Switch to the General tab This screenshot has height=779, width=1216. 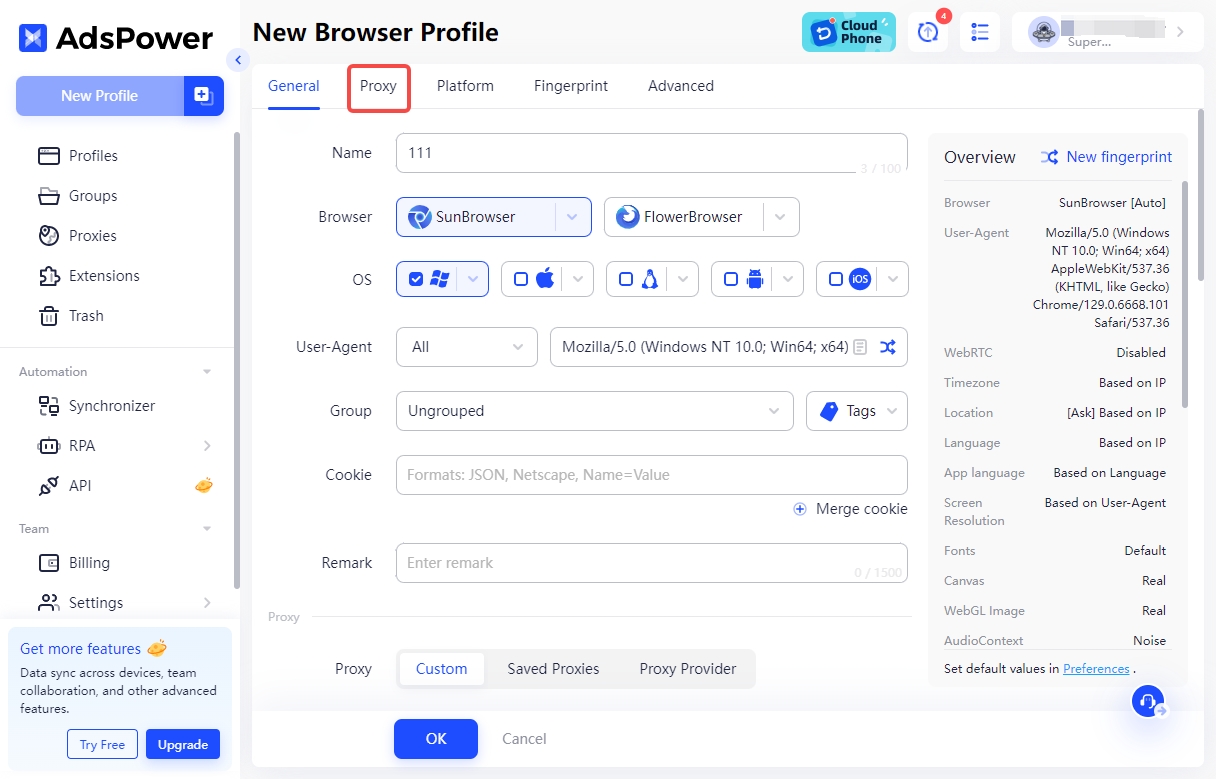tap(294, 86)
